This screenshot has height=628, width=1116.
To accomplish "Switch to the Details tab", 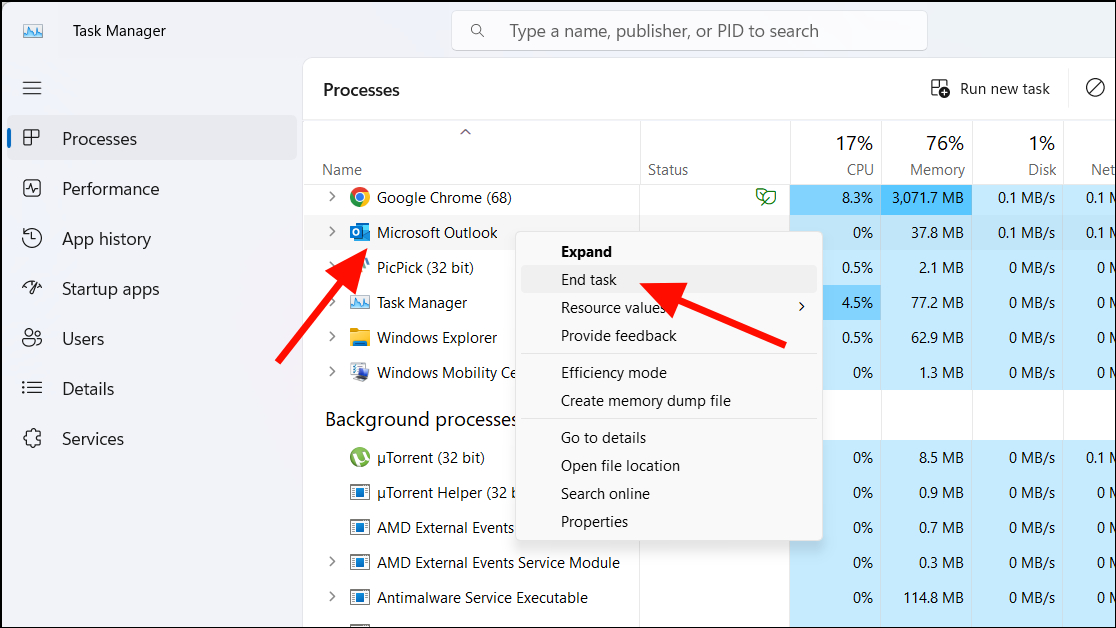I will click(x=152, y=388).
